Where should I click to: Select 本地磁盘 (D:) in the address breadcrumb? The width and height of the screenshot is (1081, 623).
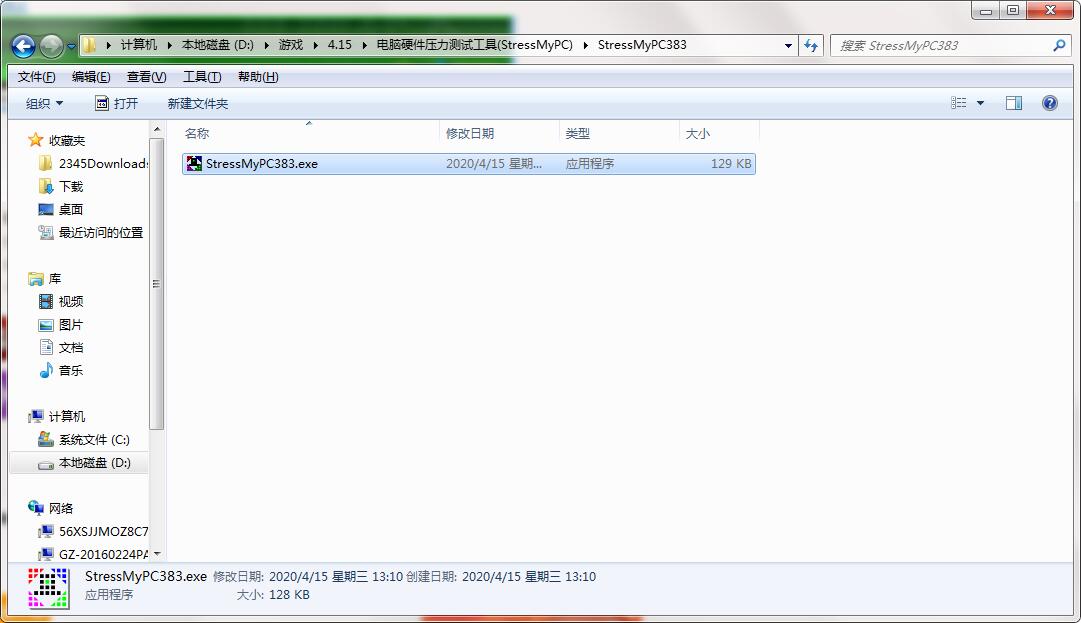[218, 45]
